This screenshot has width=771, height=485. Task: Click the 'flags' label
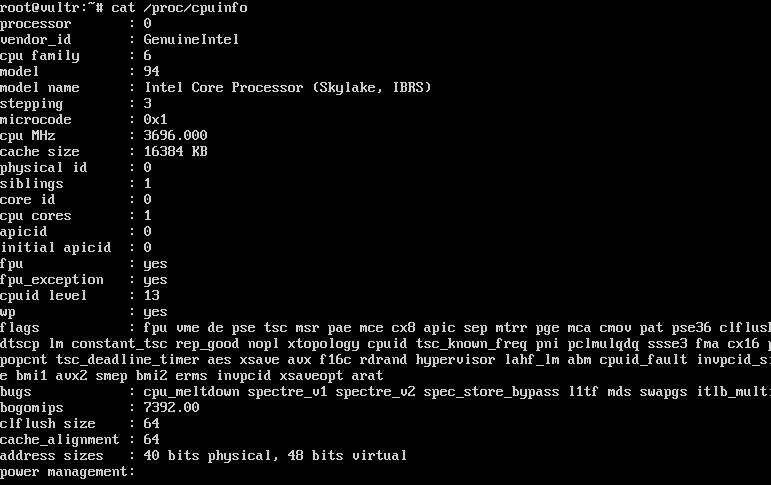(x=20, y=328)
